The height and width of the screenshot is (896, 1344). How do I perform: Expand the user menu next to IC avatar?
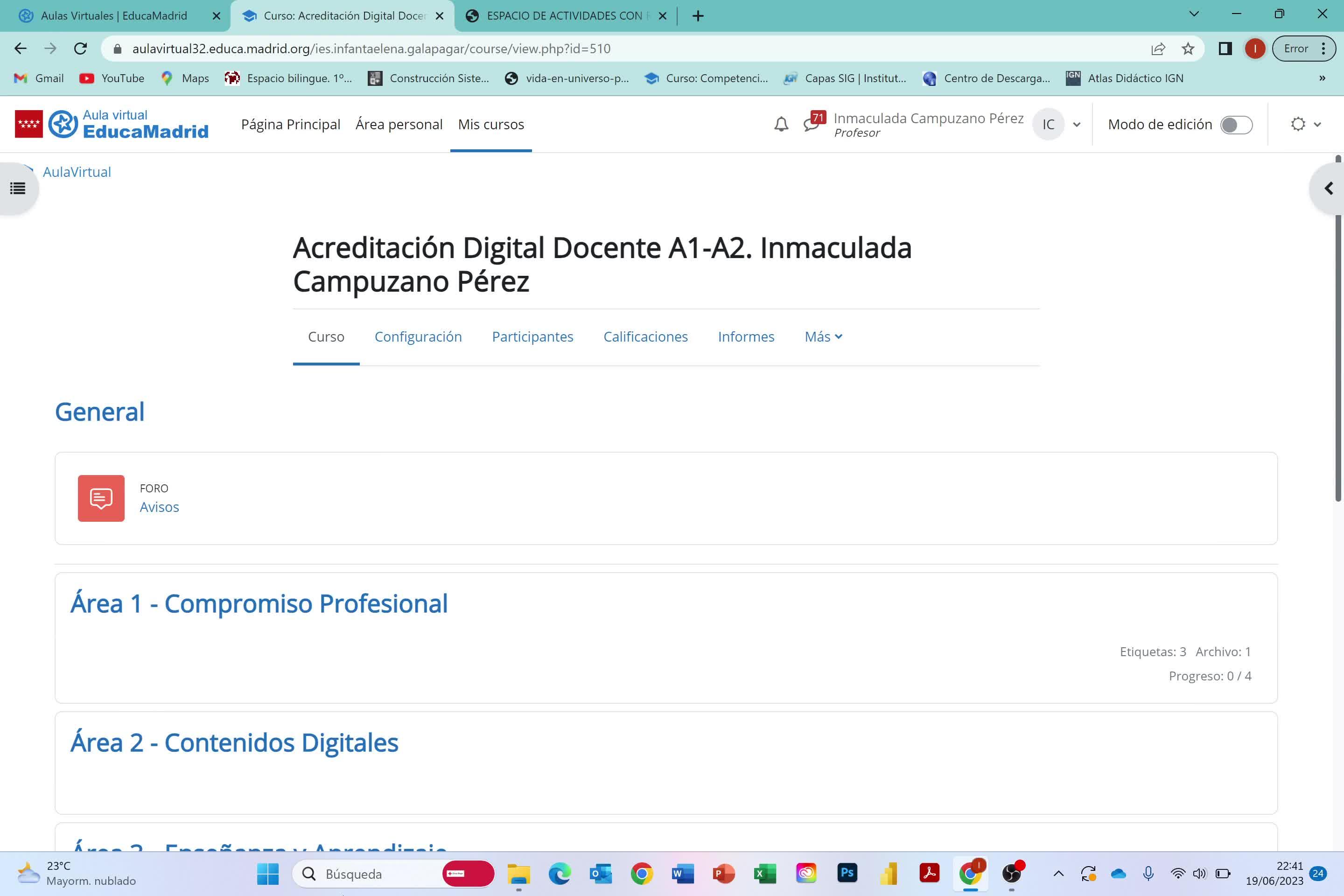1077,125
